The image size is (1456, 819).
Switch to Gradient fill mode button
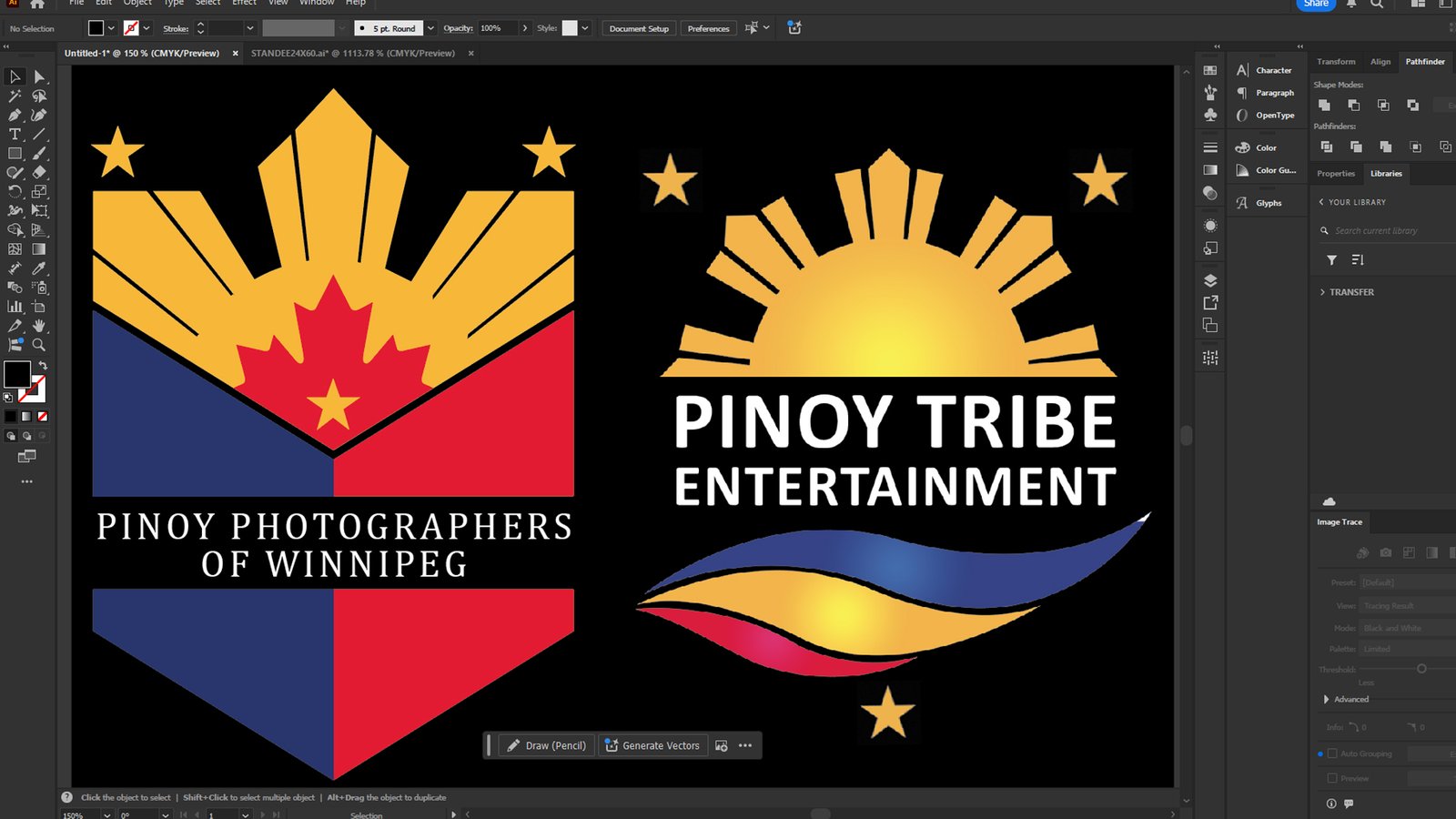(26, 416)
